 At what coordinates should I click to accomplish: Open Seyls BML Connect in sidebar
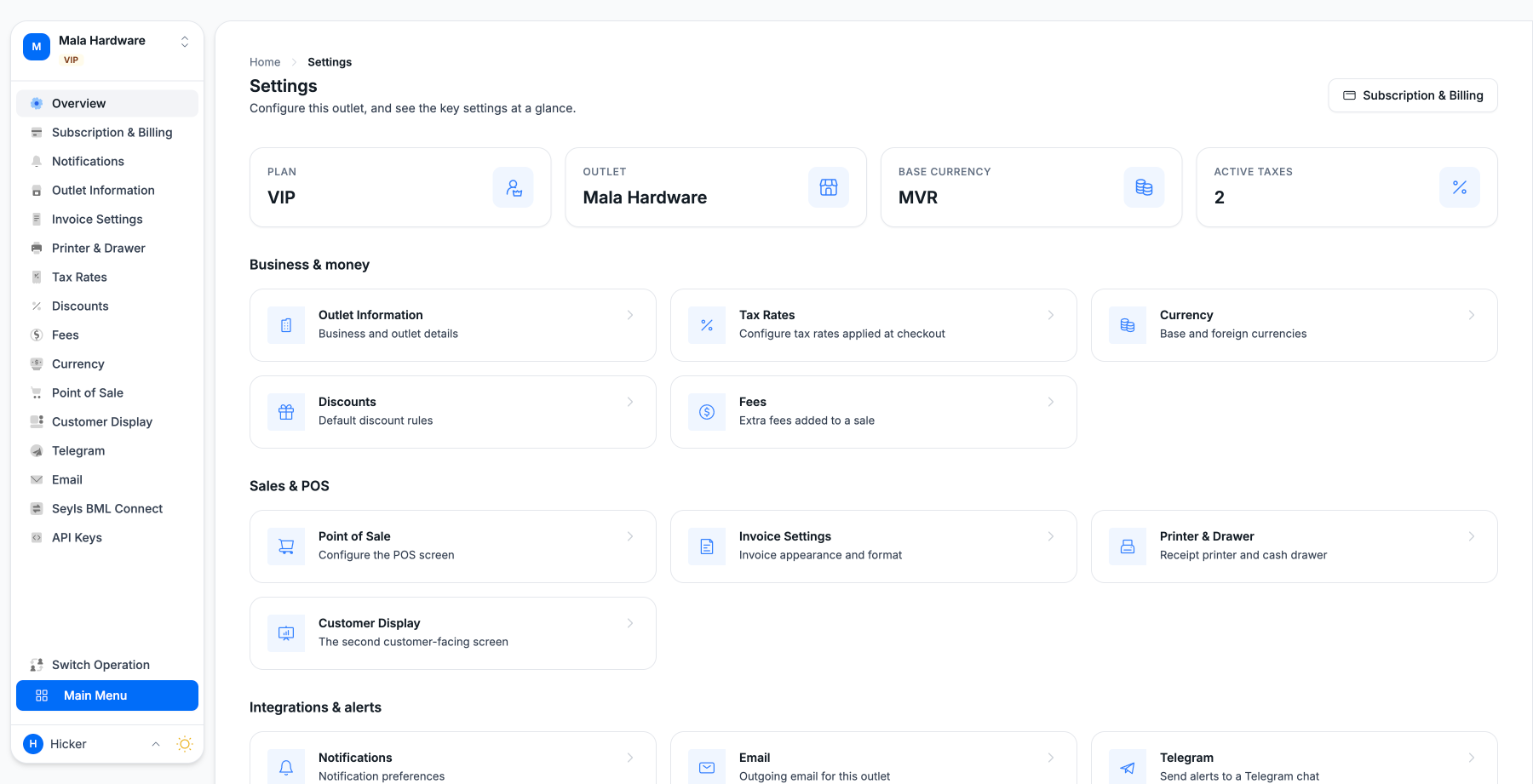107,509
